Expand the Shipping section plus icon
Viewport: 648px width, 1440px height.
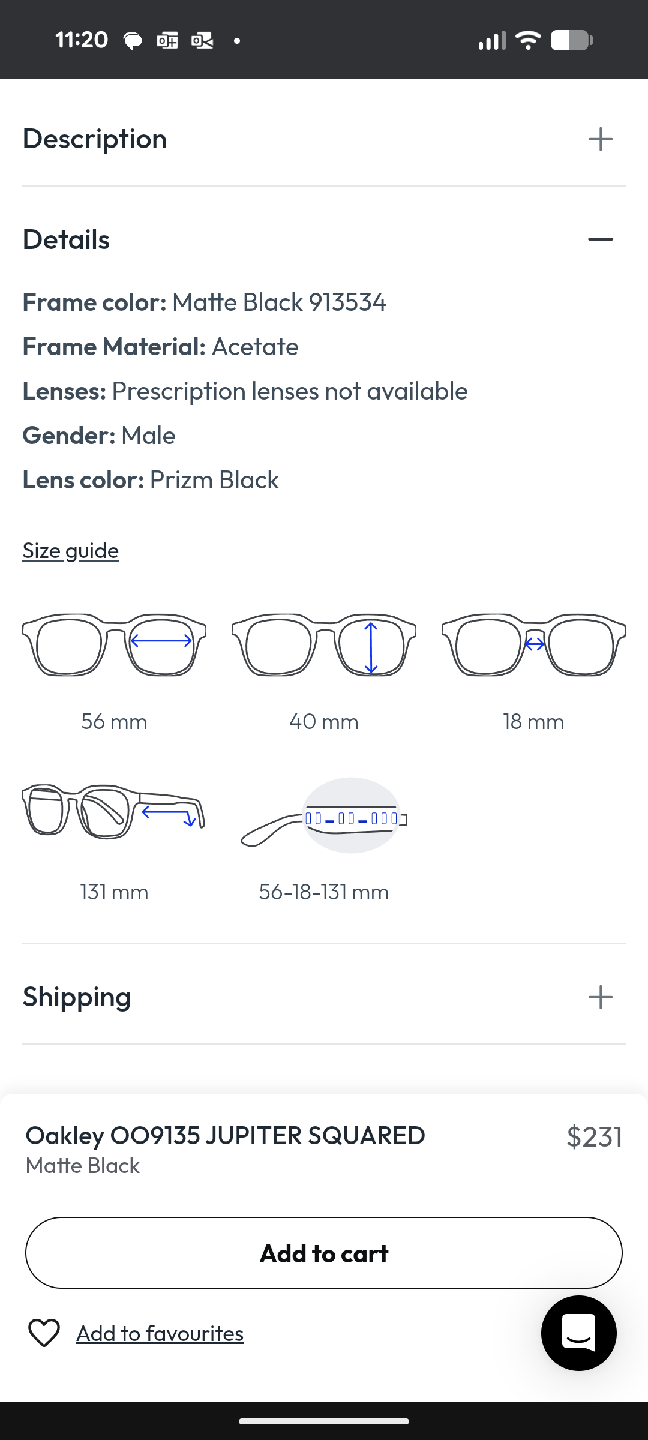click(600, 997)
